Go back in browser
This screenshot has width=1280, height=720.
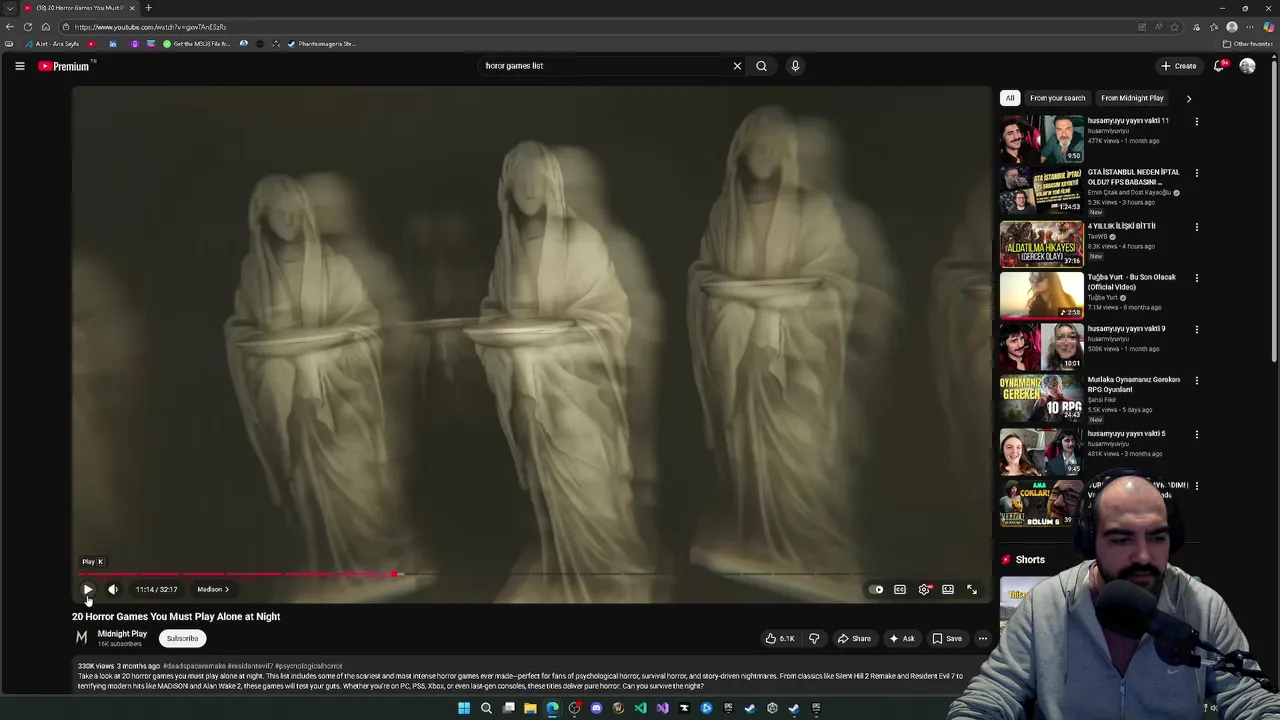pyautogui.click(x=10, y=27)
